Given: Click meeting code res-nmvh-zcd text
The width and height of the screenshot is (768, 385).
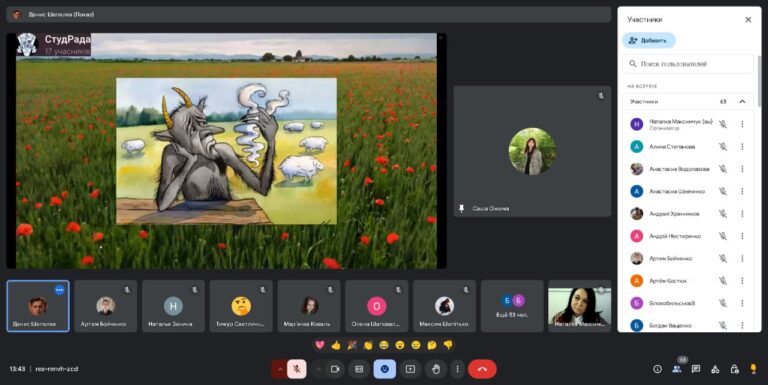Looking at the screenshot, I should (x=57, y=369).
